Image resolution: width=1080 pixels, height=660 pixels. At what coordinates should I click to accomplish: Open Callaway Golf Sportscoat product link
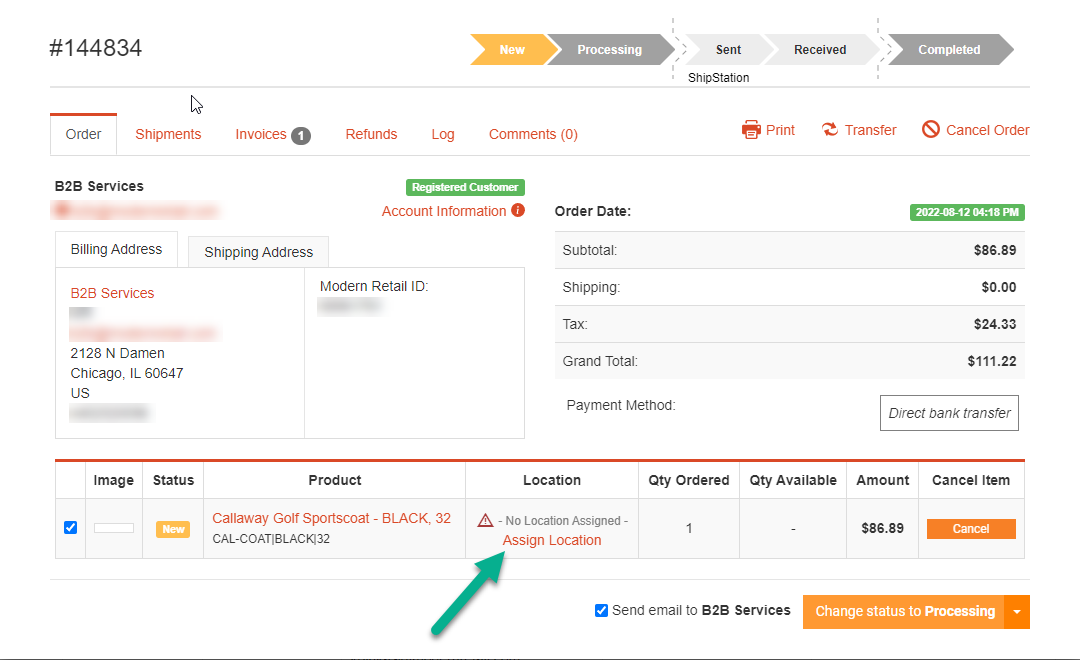(331, 518)
